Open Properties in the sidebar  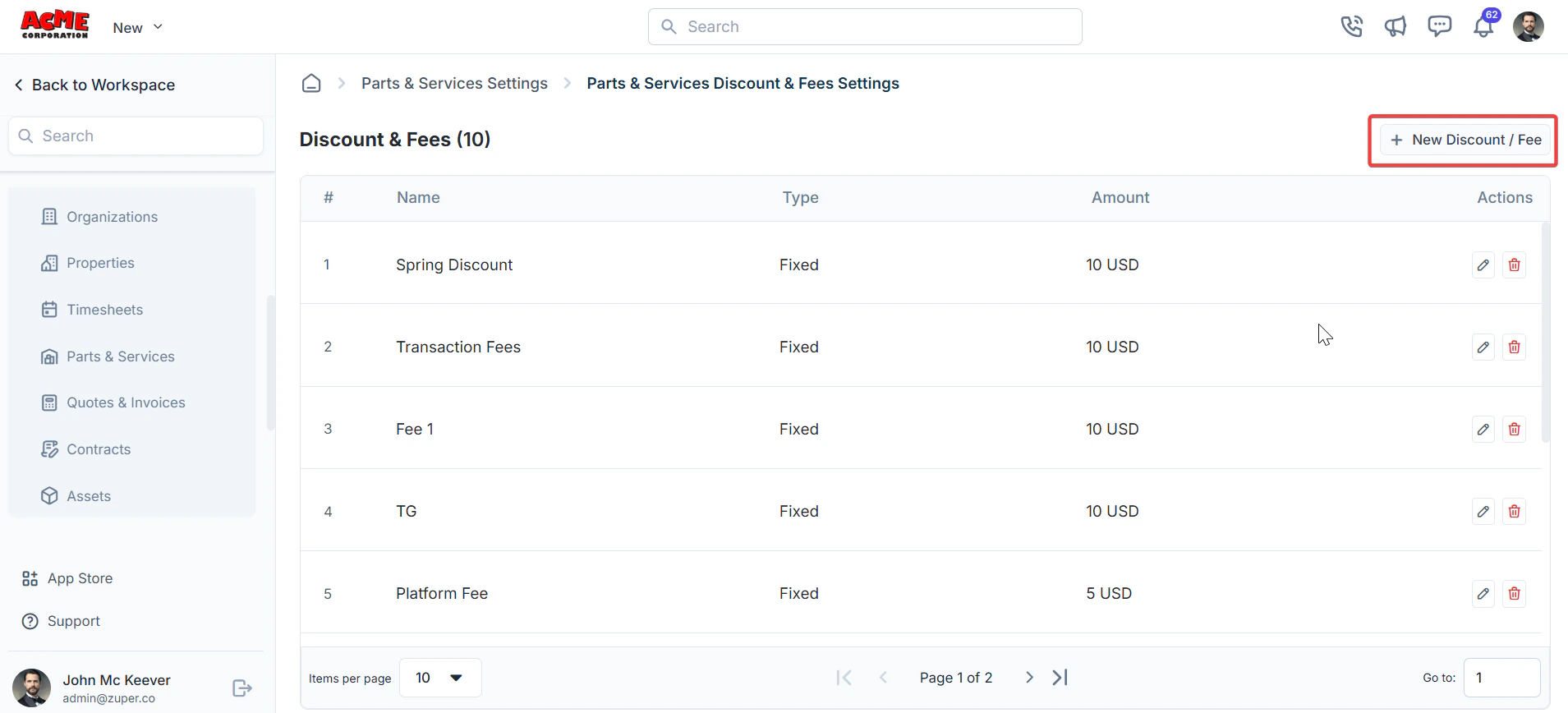pos(88,263)
